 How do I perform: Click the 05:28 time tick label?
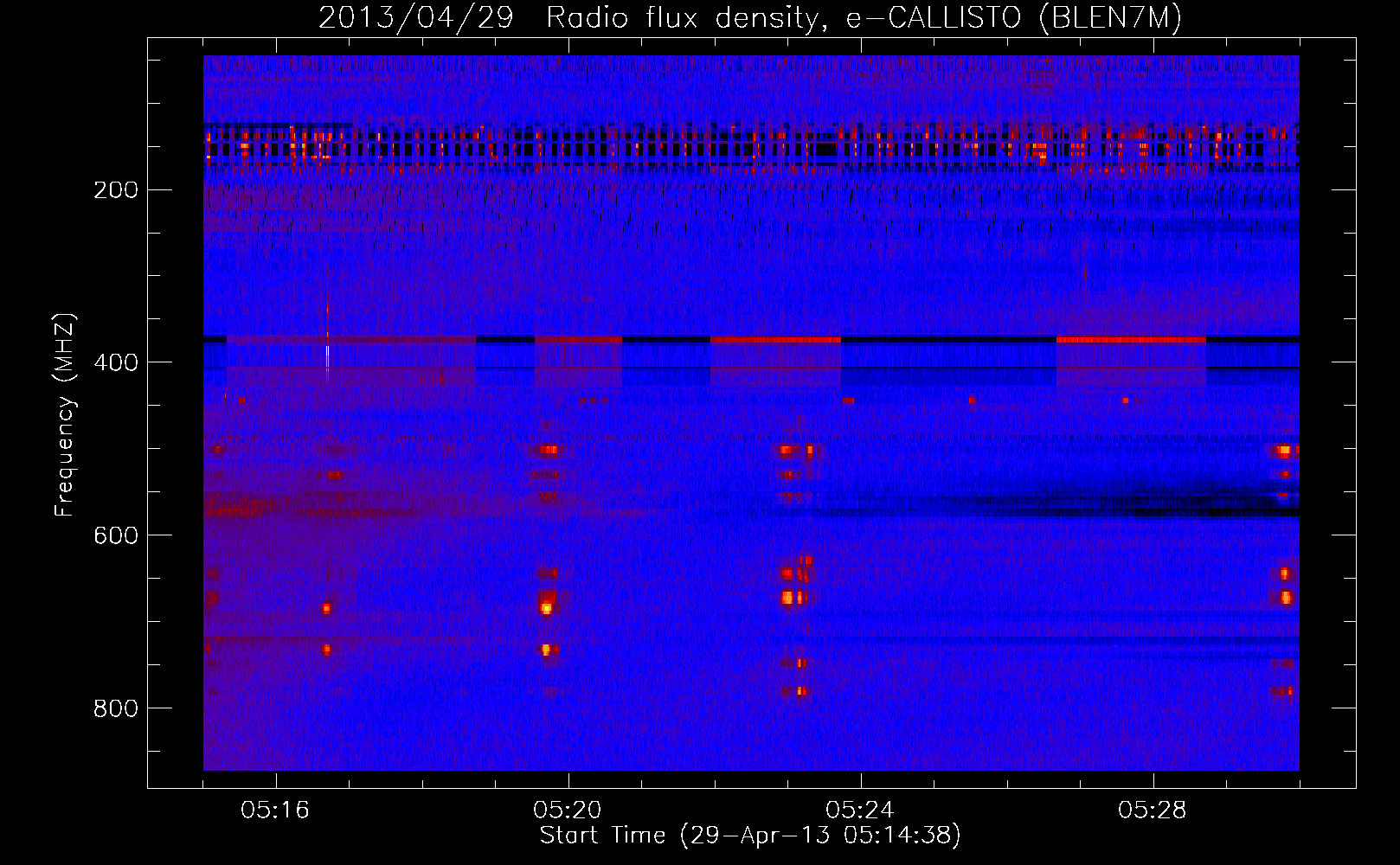pos(1153,811)
